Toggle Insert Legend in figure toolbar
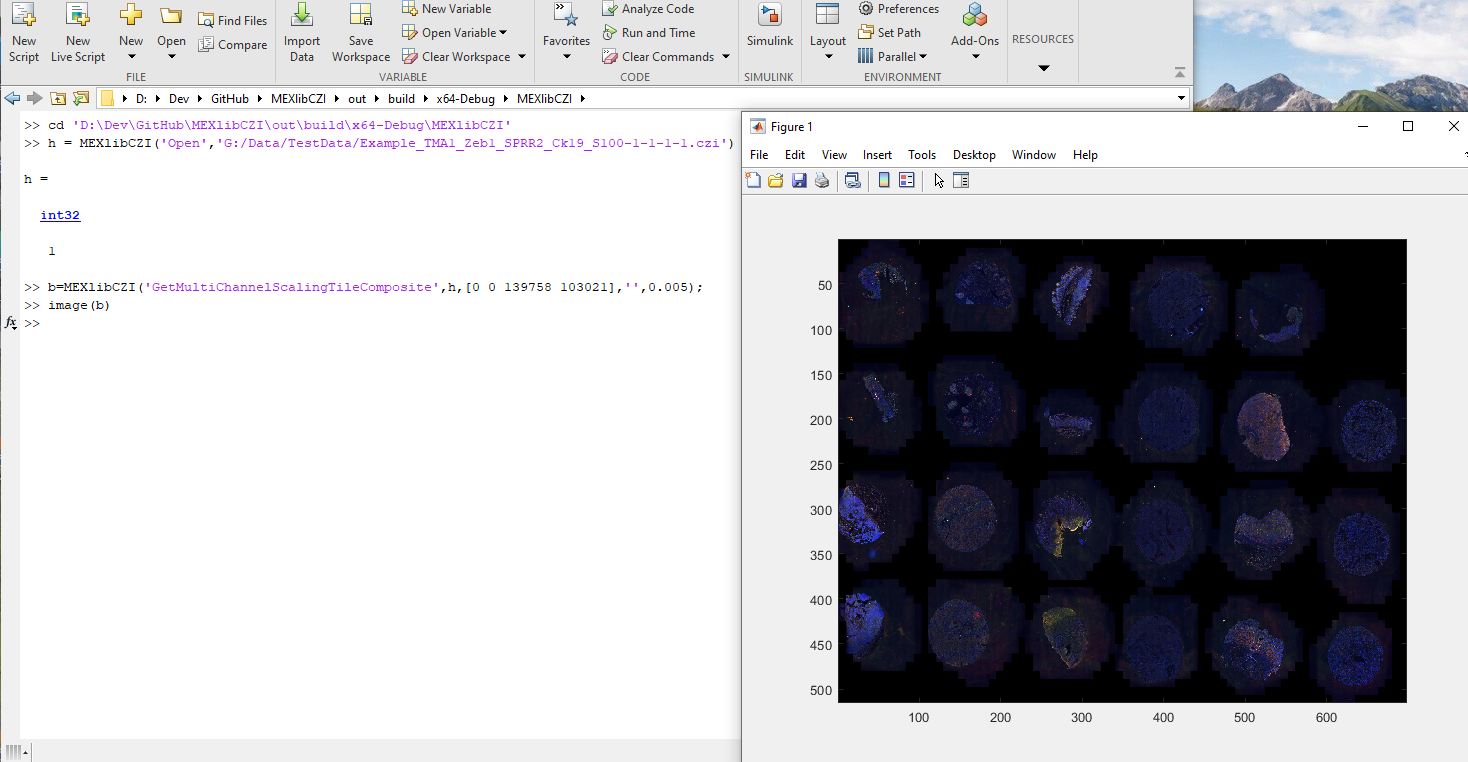The width and height of the screenshot is (1468, 762). click(x=907, y=180)
